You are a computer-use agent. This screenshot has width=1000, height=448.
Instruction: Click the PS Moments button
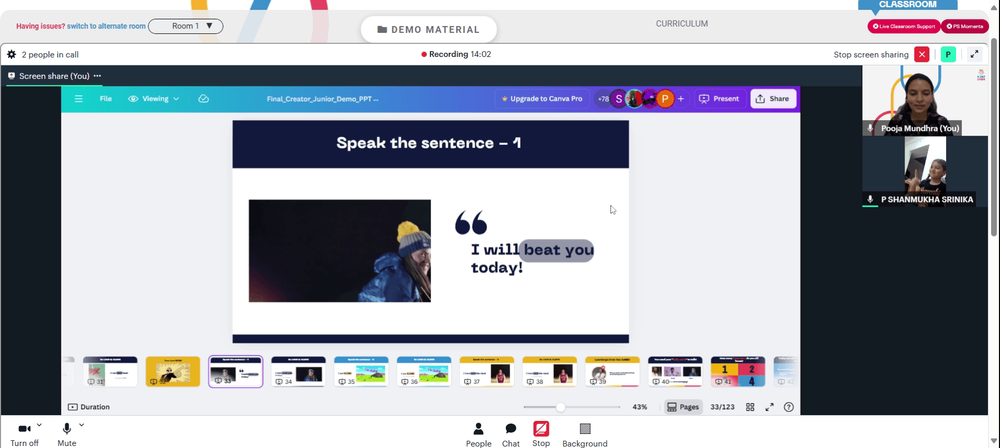(x=965, y=26)
